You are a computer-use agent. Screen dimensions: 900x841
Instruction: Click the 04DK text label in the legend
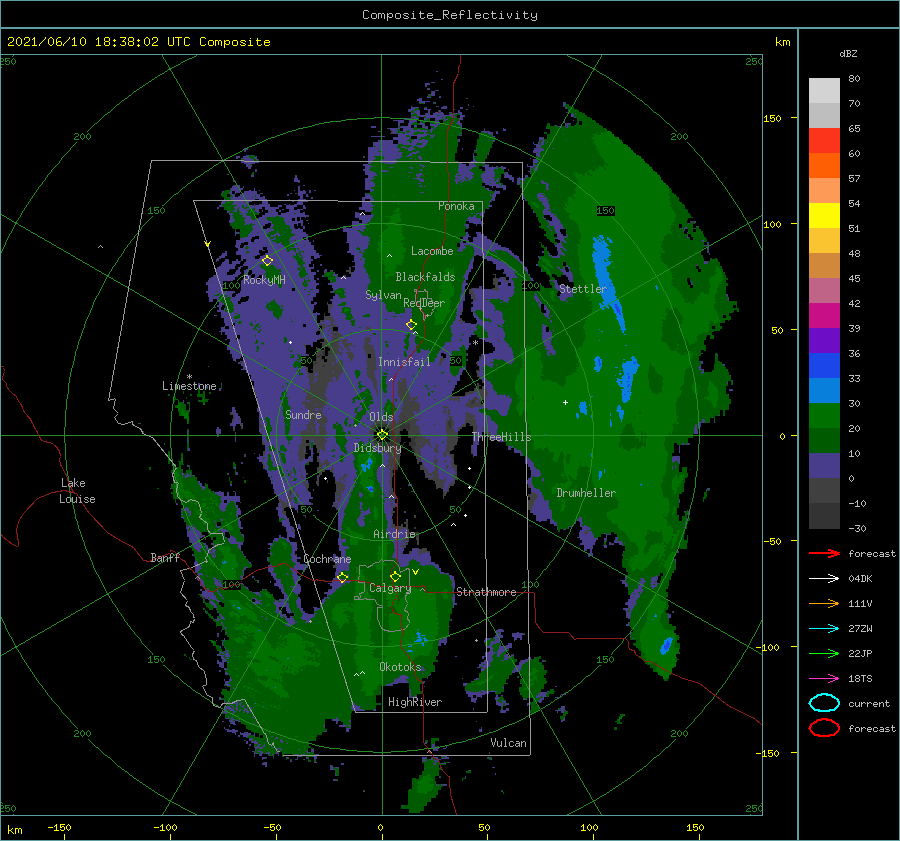(x=860, y=578)
